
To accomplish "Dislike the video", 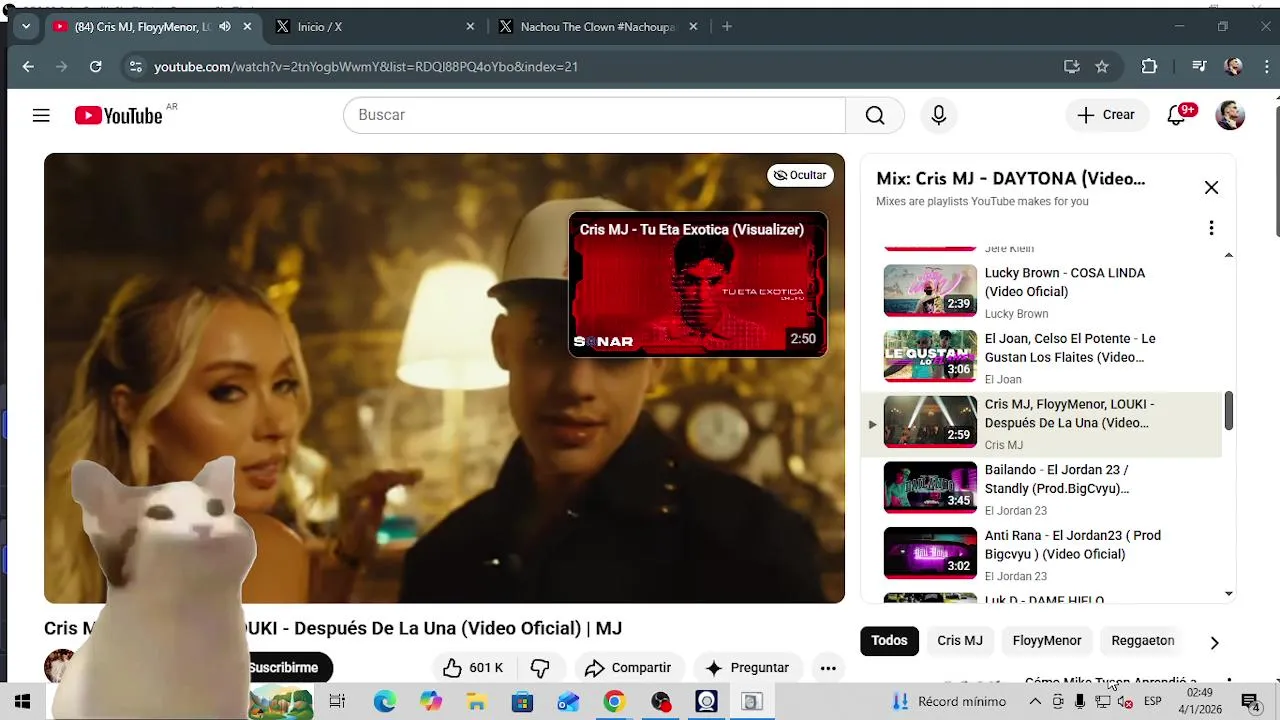I will click(x=541, y=668).
